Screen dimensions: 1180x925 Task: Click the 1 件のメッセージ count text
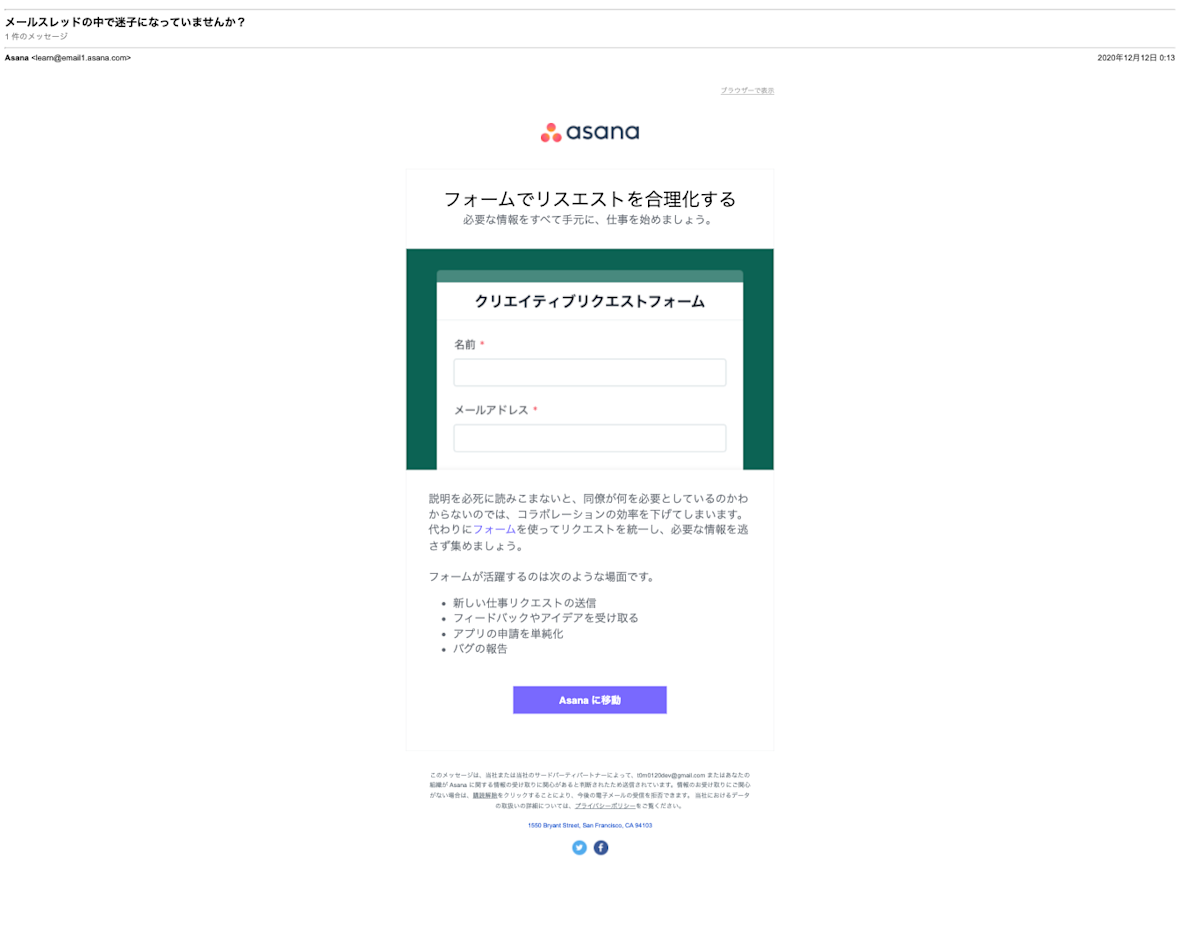(x=36, y=37)
